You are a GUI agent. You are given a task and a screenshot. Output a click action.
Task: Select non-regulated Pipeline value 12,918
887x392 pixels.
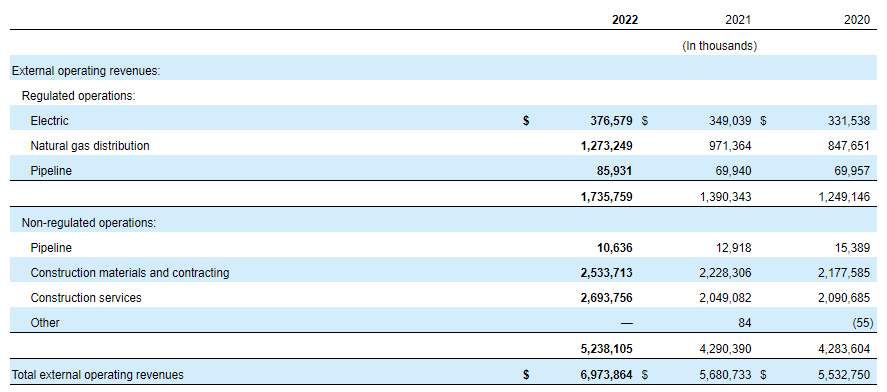tap(735, 248)
